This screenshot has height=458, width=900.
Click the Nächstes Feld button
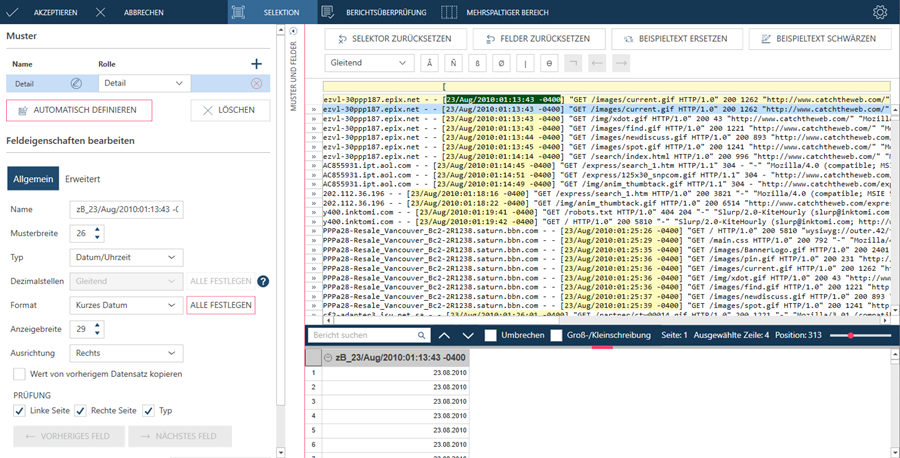coord(180,436)
